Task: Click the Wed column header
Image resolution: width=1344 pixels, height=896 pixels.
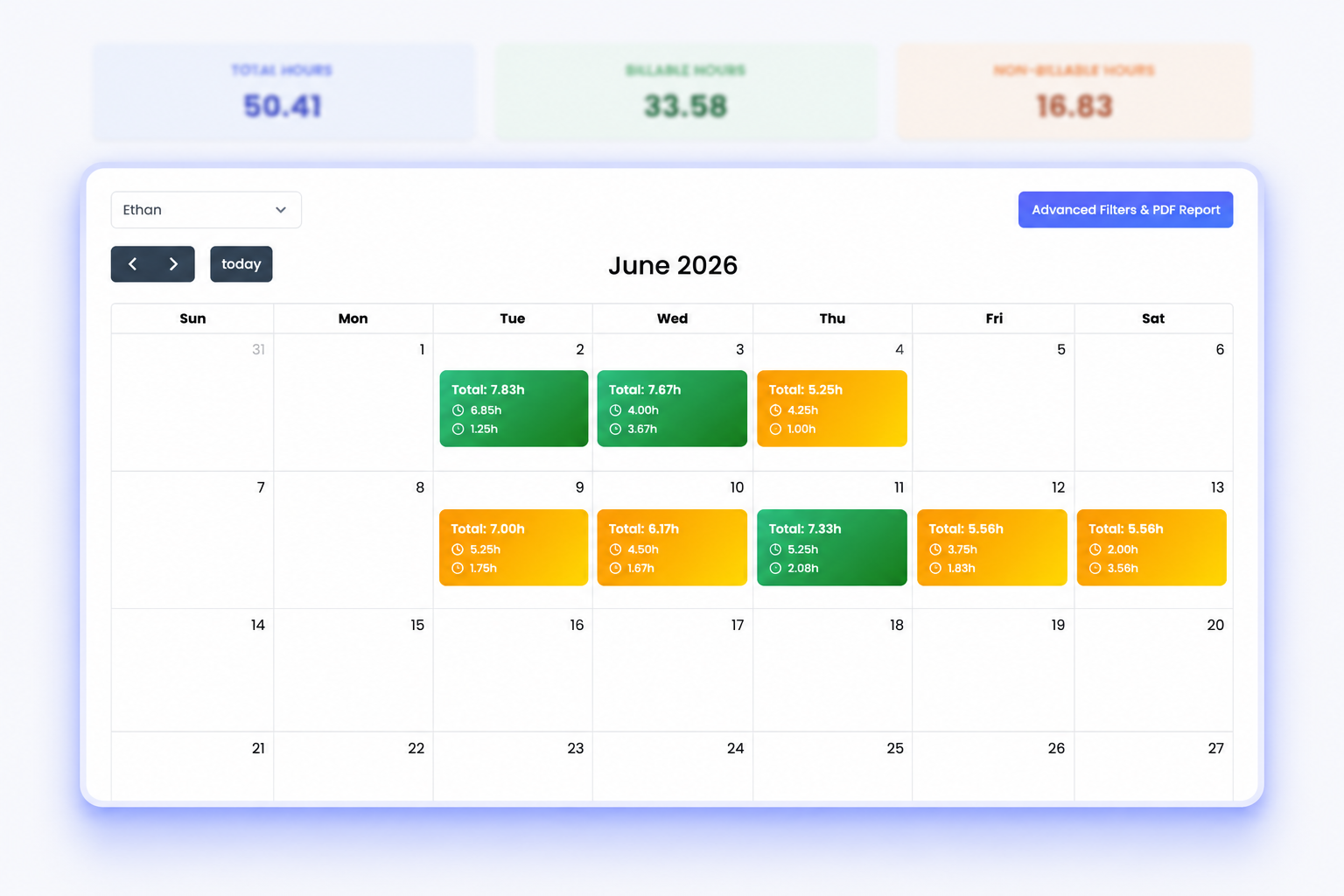Action: [673, 318]
